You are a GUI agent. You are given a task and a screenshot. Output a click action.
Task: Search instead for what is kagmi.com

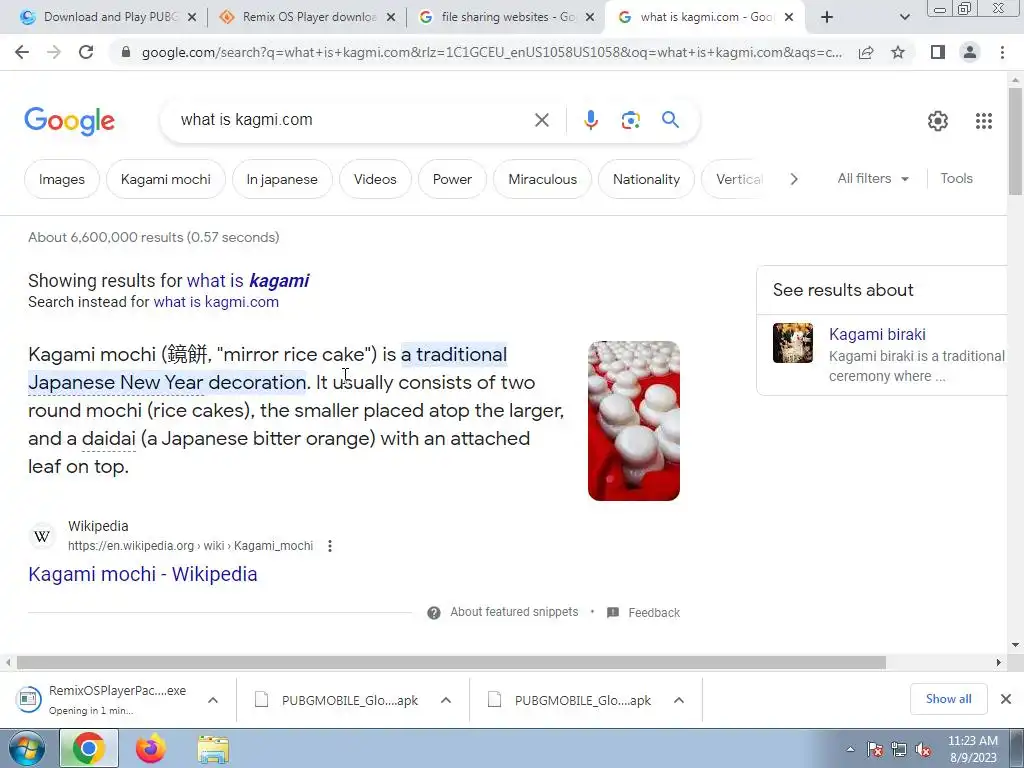pyautogui.click(x=216, y=302)
